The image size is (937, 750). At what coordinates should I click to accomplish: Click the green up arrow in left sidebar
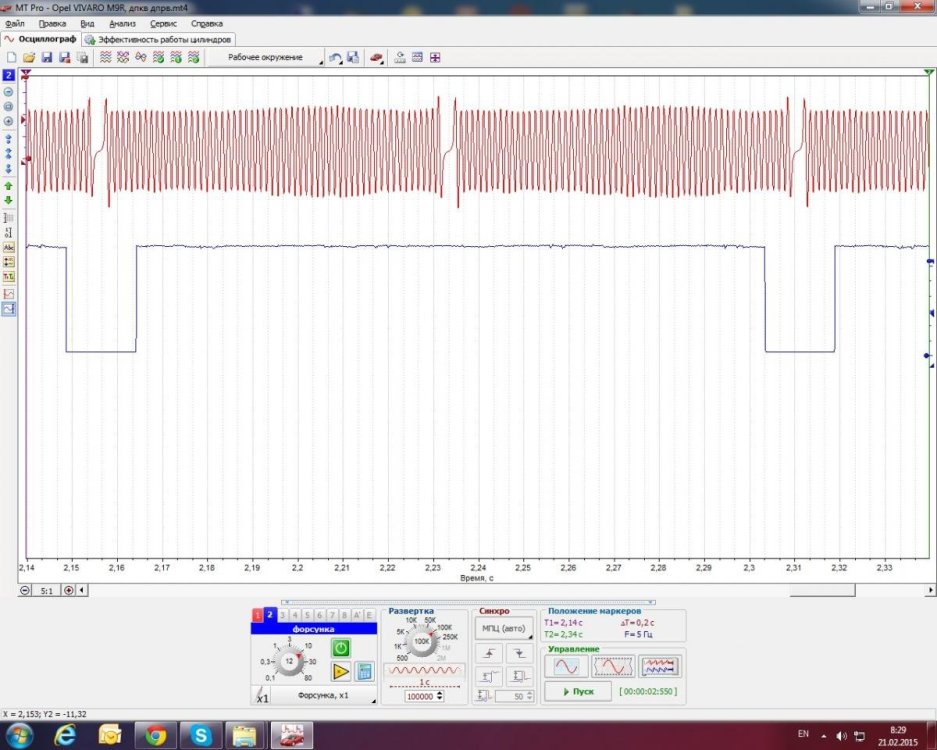tap(9, 186)
